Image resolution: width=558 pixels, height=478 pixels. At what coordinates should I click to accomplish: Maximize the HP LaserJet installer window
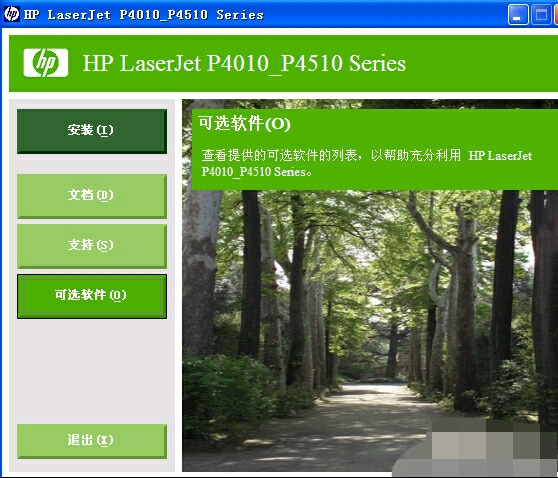tap(541, 15)
